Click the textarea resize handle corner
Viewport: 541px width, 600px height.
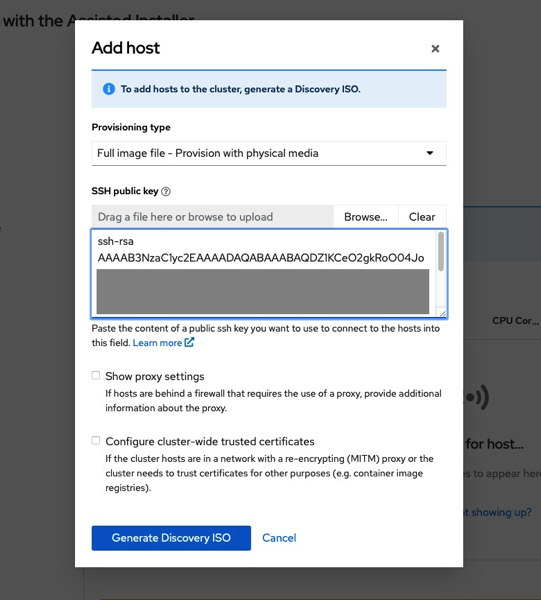coord(442,313)
